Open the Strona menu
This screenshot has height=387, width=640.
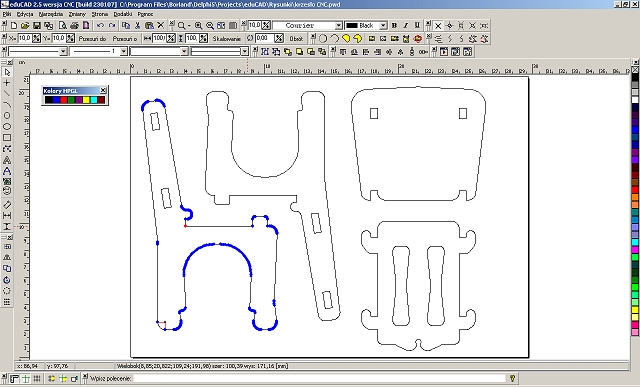click(x=100, y=14)
